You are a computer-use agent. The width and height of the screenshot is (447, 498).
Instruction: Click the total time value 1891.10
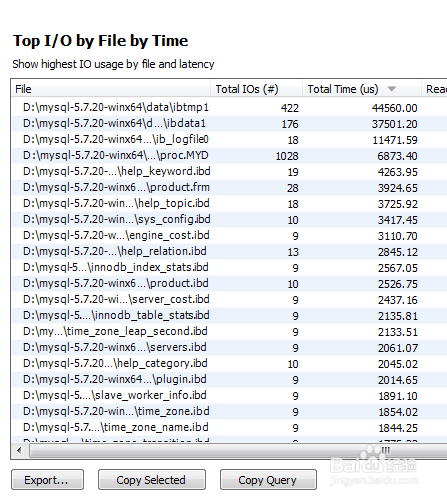coord(398,396)
